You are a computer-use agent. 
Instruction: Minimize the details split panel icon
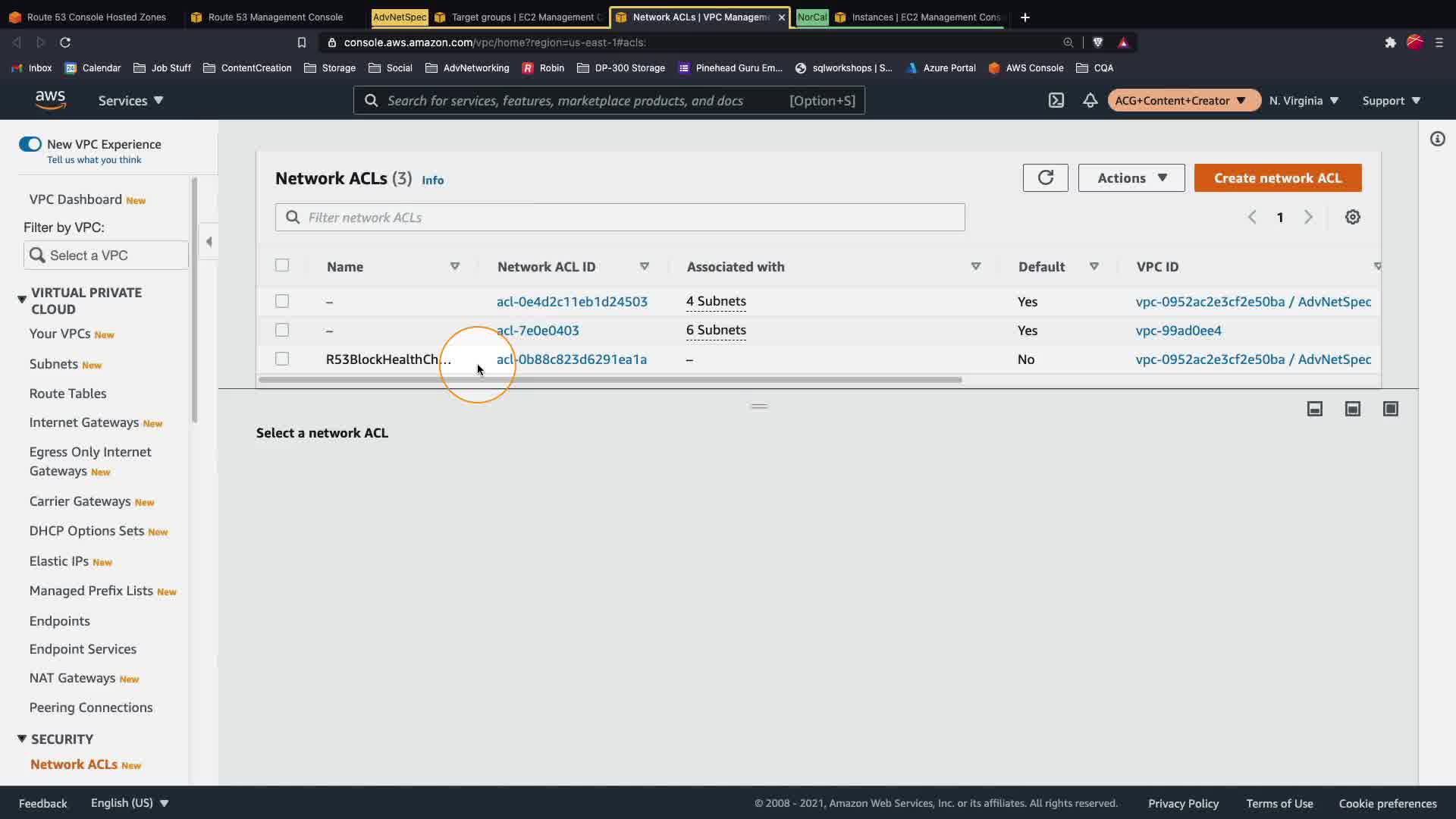pyautogui.click(x=1314, y=409)
